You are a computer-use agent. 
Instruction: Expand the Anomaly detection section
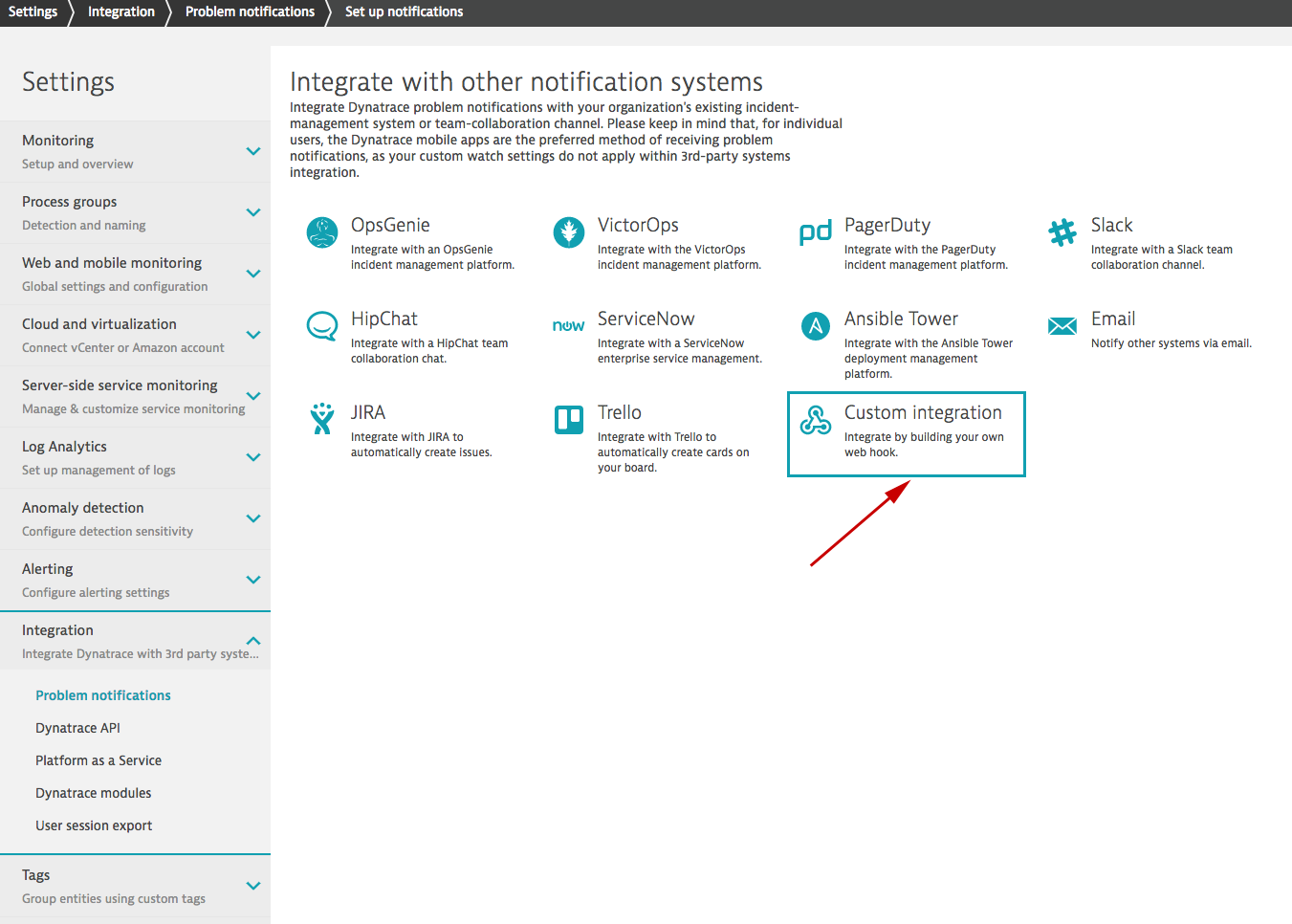pyautogui.click(x=253, y=518)
